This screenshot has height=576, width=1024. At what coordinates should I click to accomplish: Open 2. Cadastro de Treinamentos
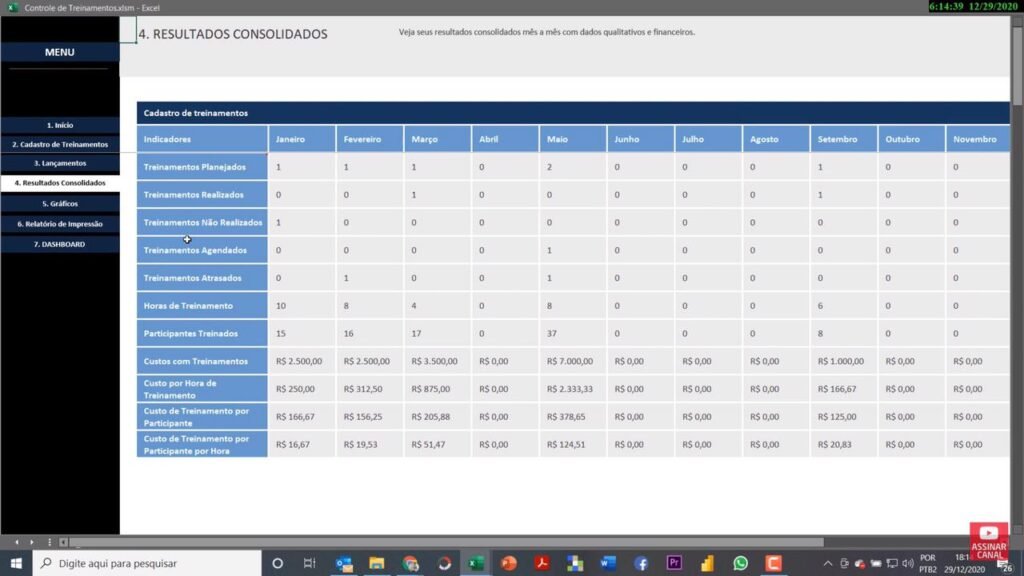(60, 144)
